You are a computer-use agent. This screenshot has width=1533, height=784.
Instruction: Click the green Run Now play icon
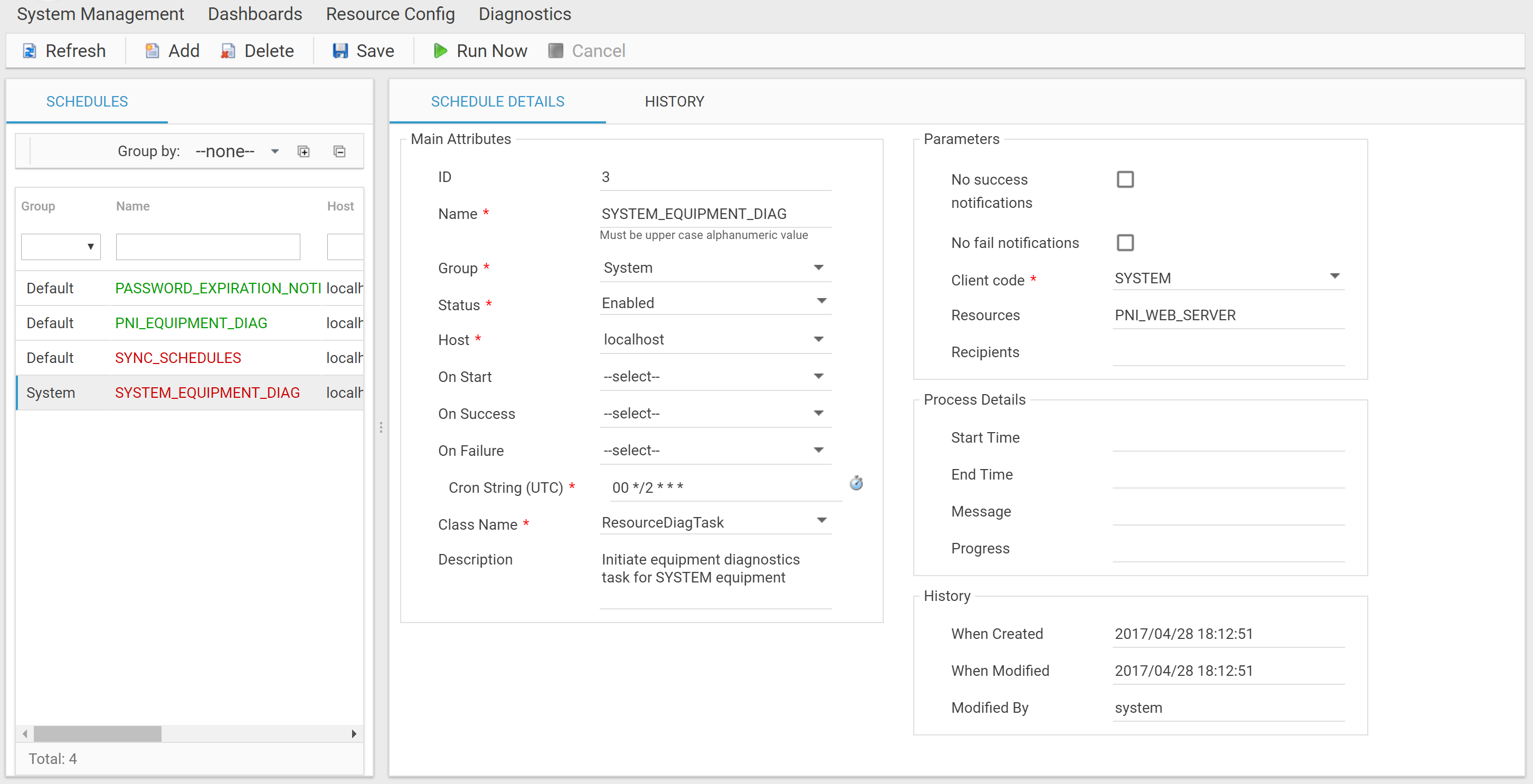[x=440, y=51]
